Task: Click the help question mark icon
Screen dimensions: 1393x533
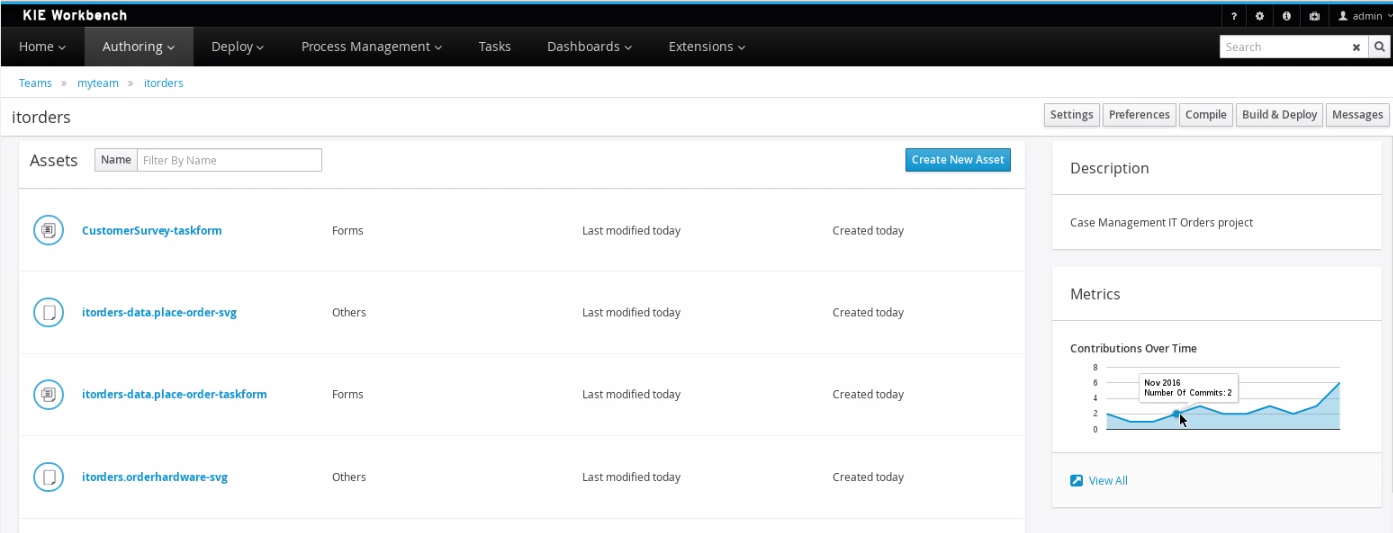Action: pos(1234,17)
